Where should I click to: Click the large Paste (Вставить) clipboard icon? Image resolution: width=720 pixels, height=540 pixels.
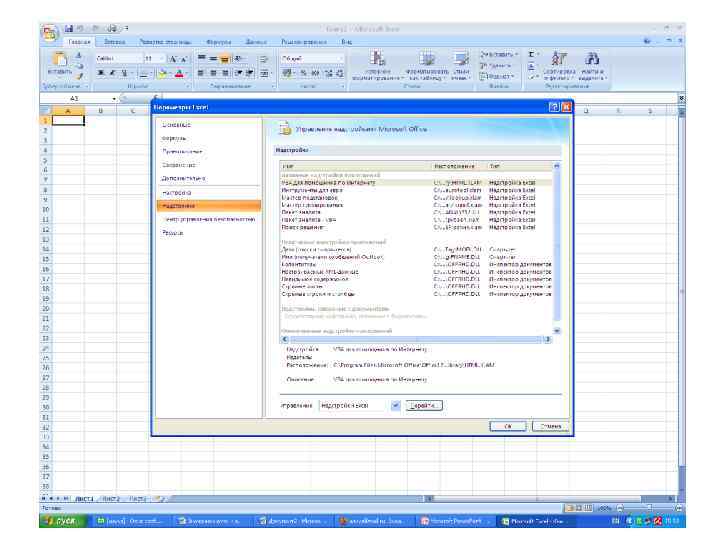click(x=60, y=60)
